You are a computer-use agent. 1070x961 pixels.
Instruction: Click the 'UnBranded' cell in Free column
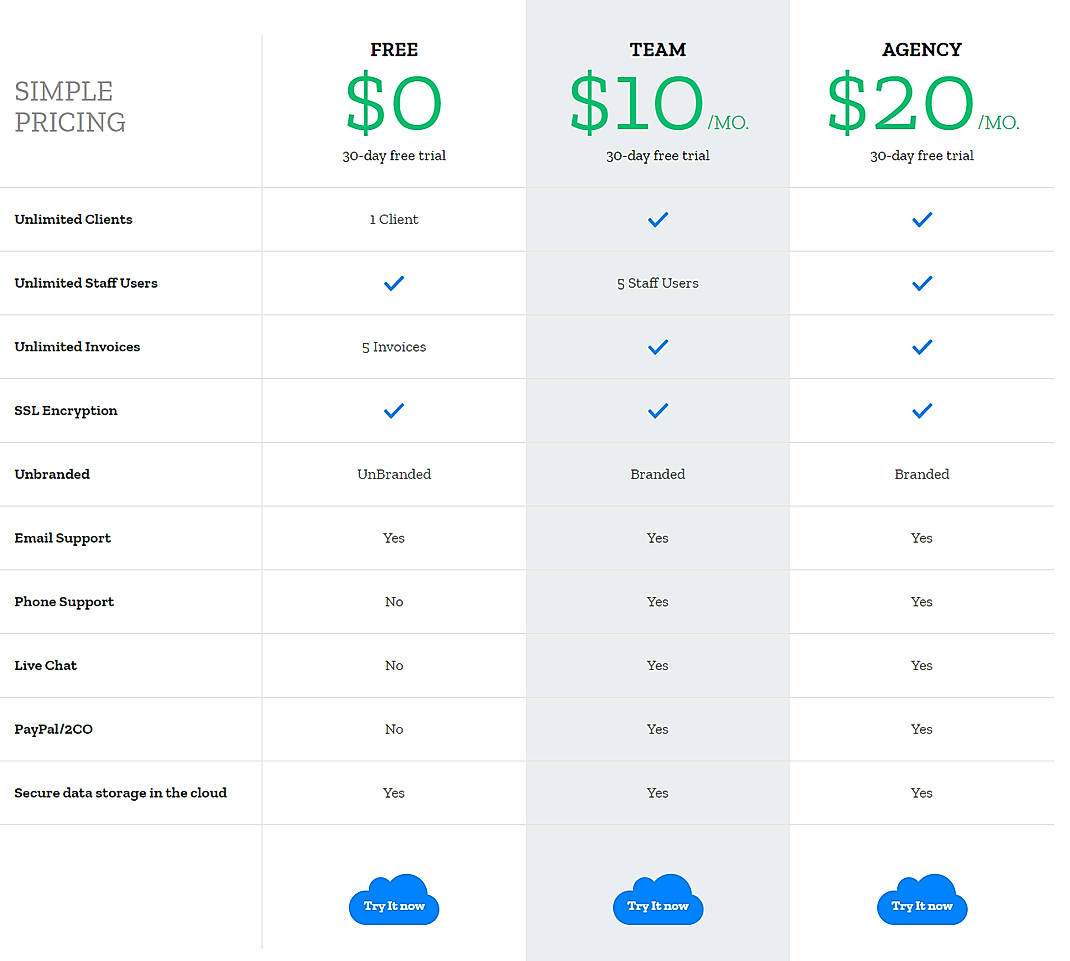click(x=394, y=474)
